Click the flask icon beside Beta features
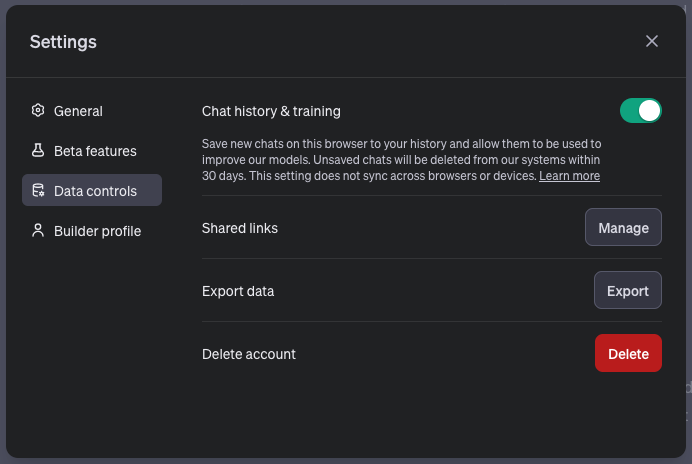Image resolution: width=692 pixels, height=464 pixels. (38, 151)
